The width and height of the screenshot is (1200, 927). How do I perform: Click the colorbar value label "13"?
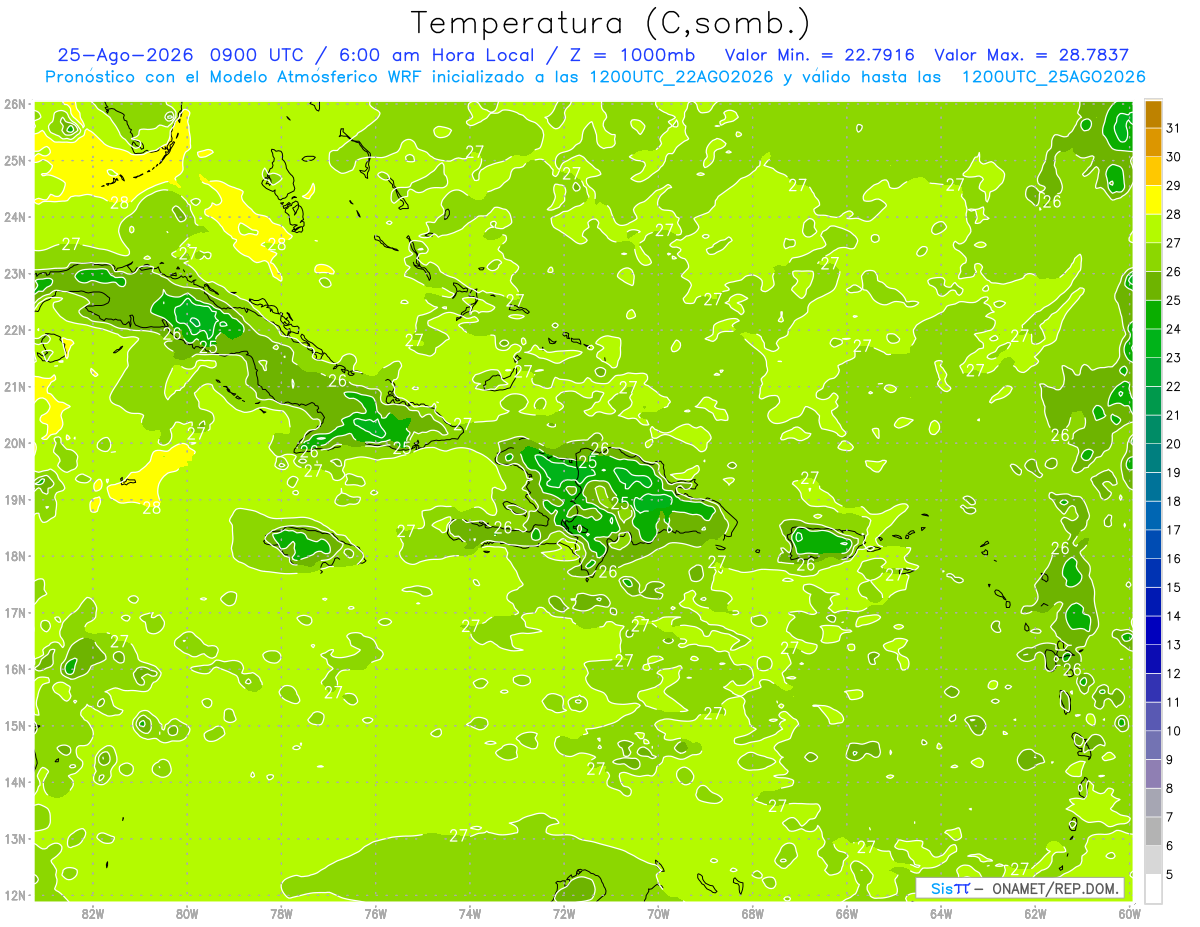pos(1174,644)
